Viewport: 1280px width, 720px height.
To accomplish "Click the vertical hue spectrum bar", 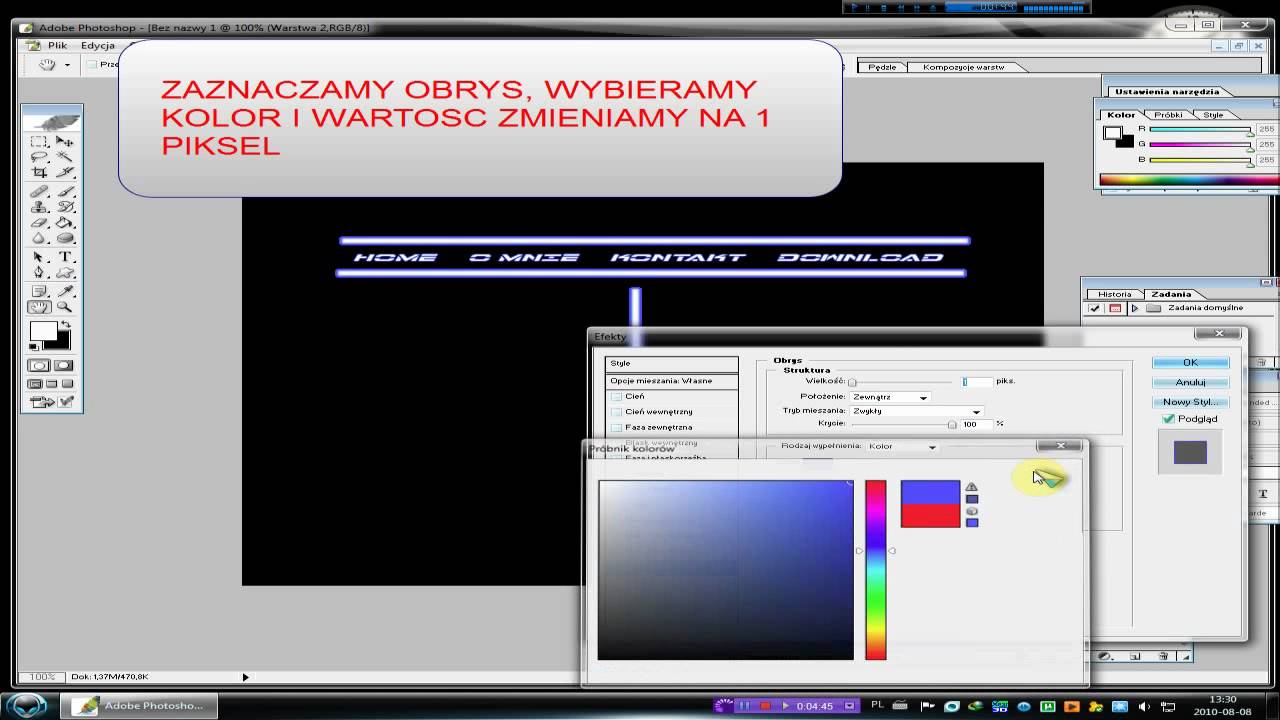I will [876, 570].
